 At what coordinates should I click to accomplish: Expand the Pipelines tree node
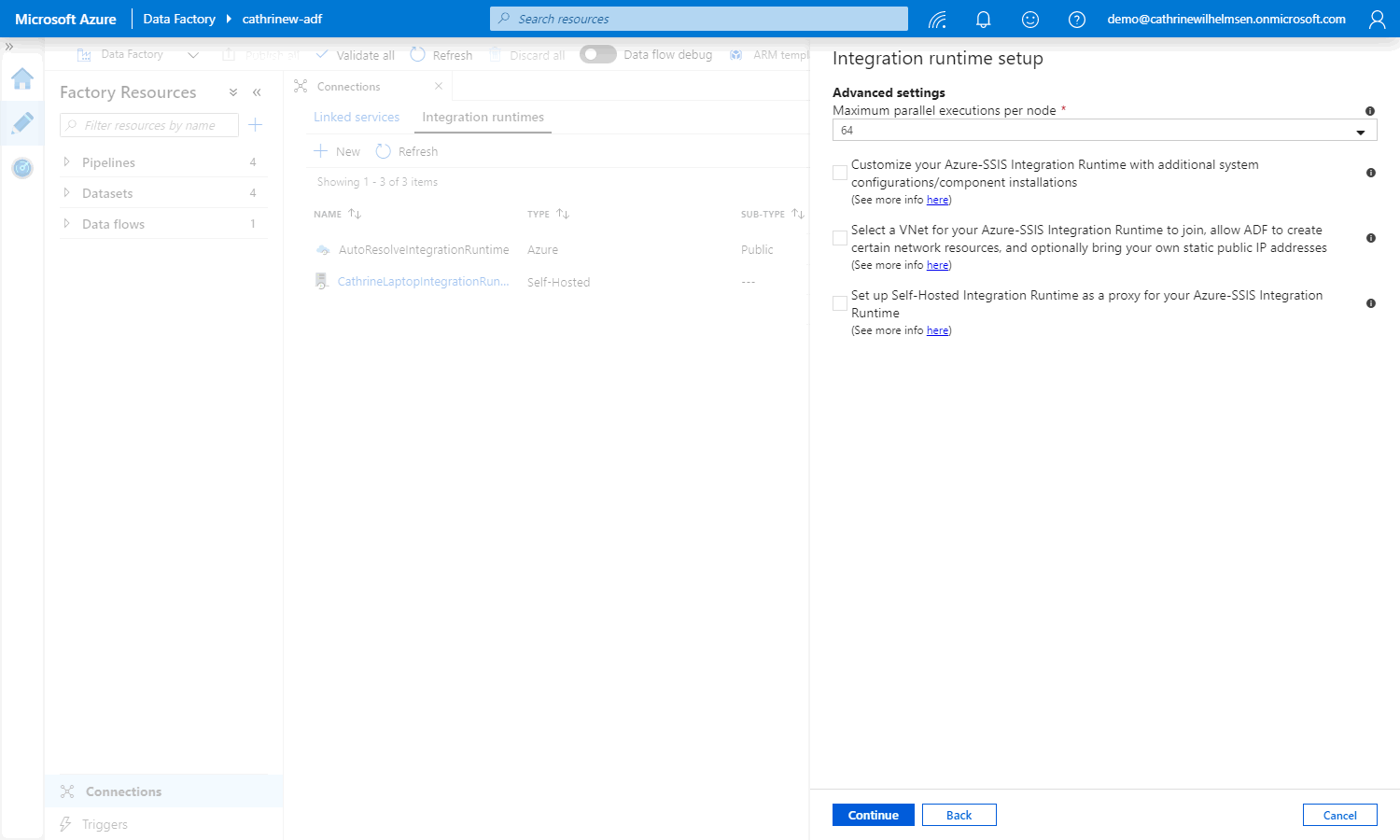(x=66, y=162)
